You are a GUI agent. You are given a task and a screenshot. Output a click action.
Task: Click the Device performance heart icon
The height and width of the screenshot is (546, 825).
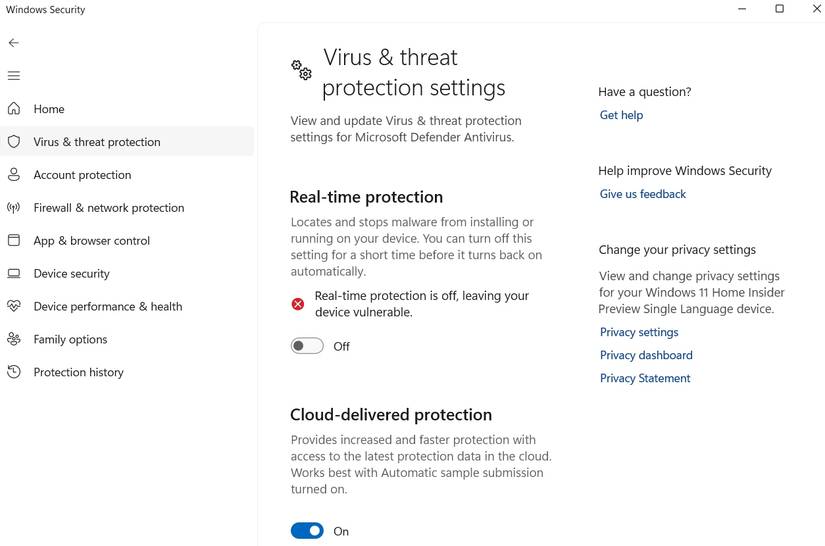[14, 306]
